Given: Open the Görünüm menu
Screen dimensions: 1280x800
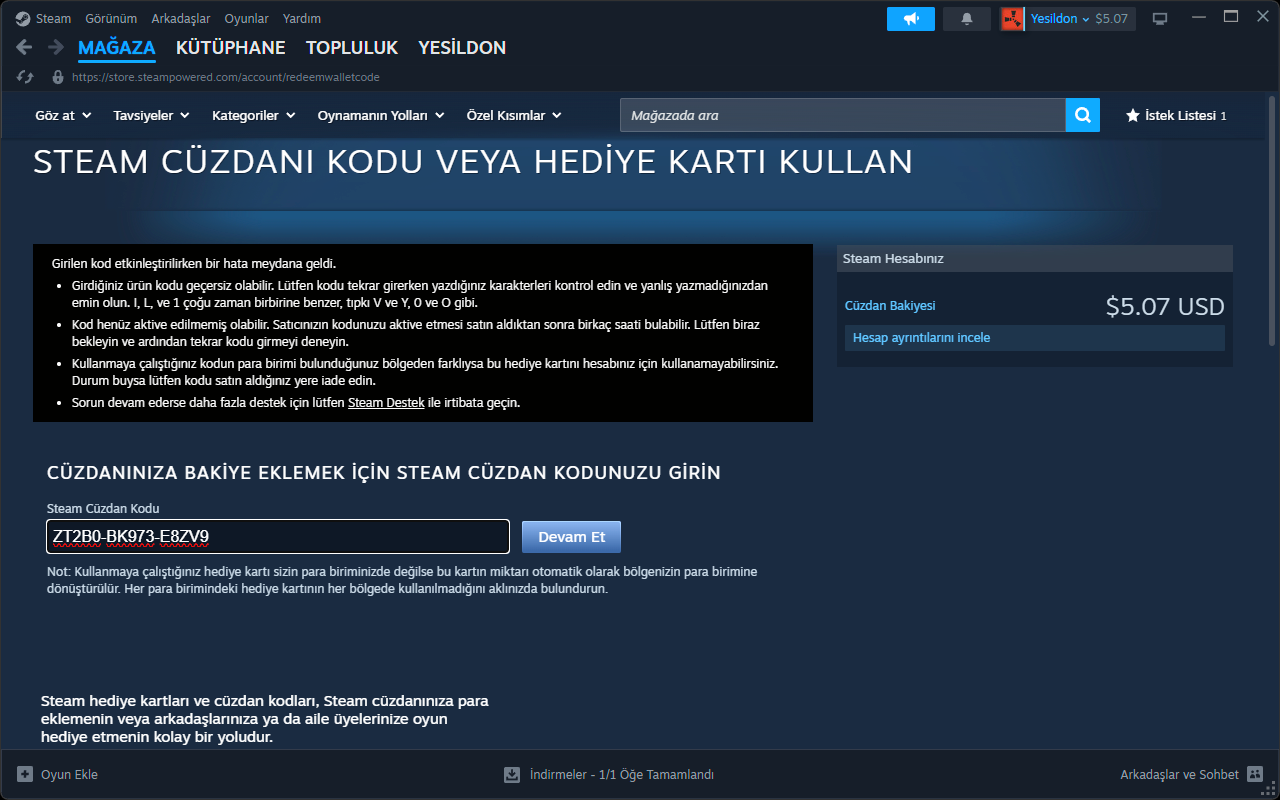Looking at the screenshot, I should [111, 19].
